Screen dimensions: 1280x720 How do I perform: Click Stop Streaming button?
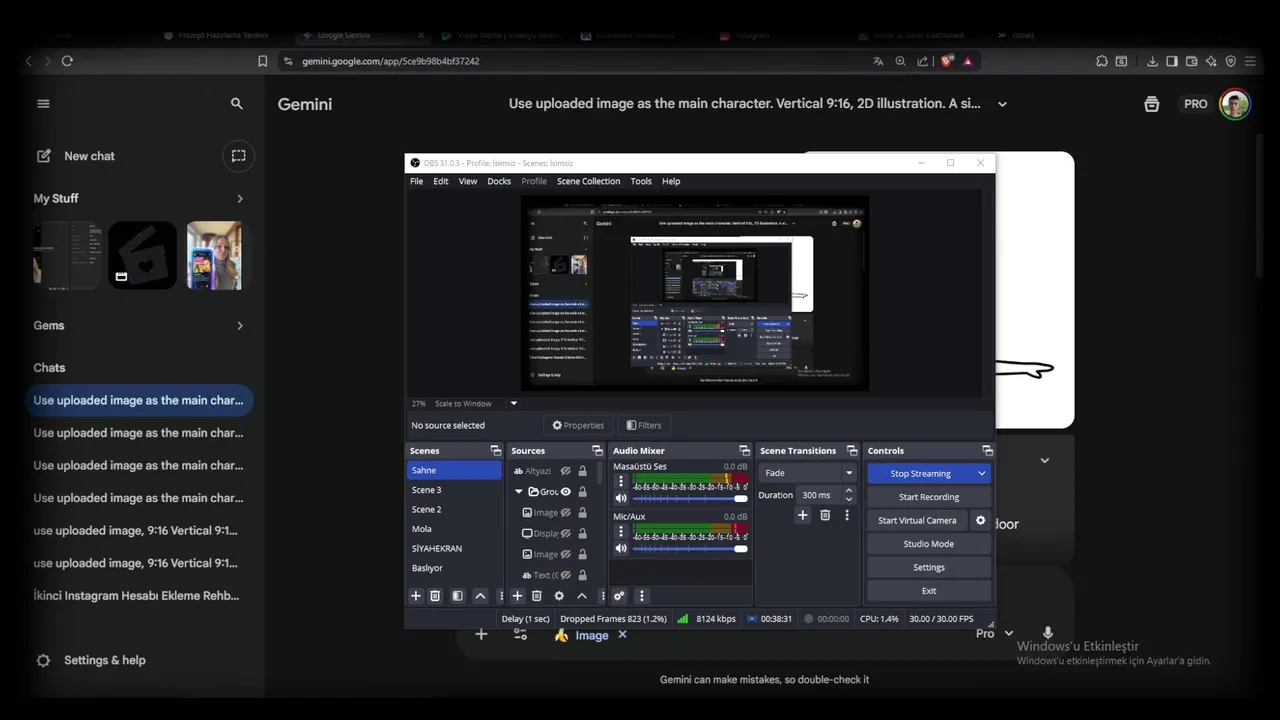920,474
